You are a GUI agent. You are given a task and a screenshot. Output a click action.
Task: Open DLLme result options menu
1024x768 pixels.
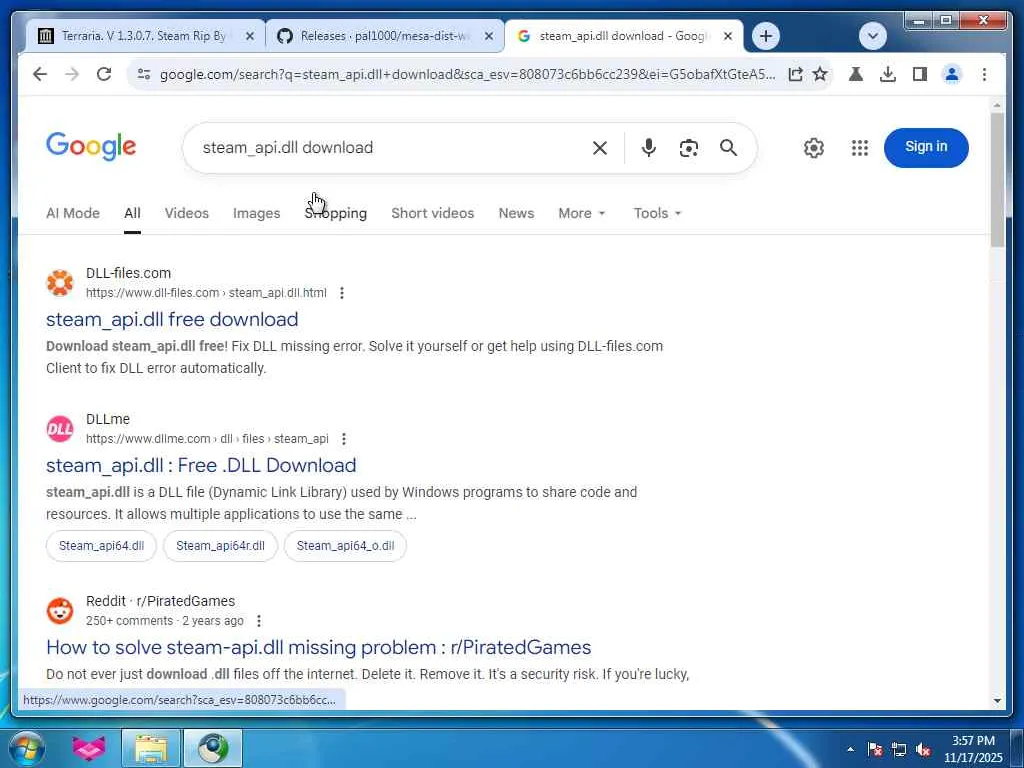click(x=344, y=440)
